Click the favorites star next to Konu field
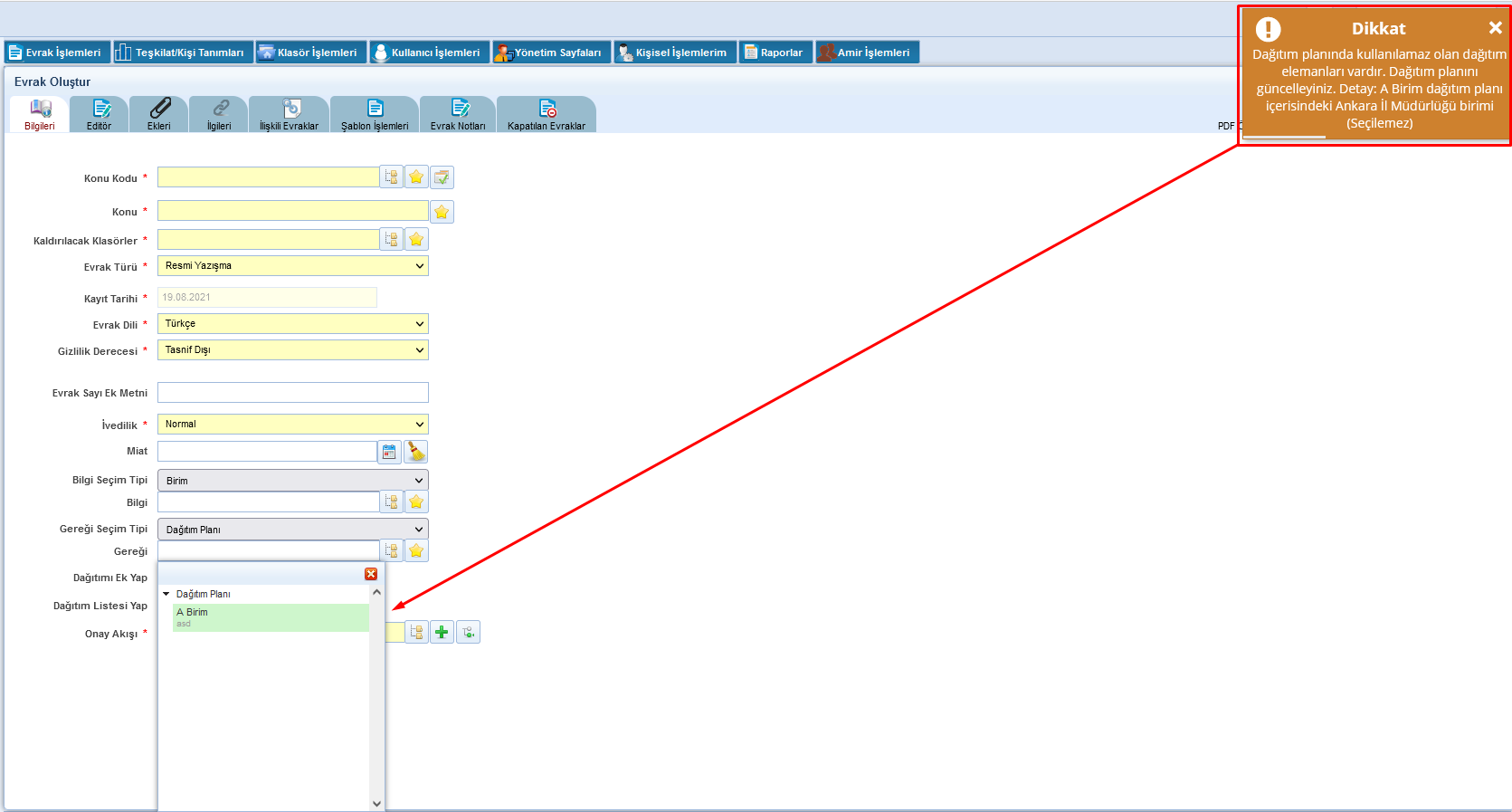 [x=442, y=212]
